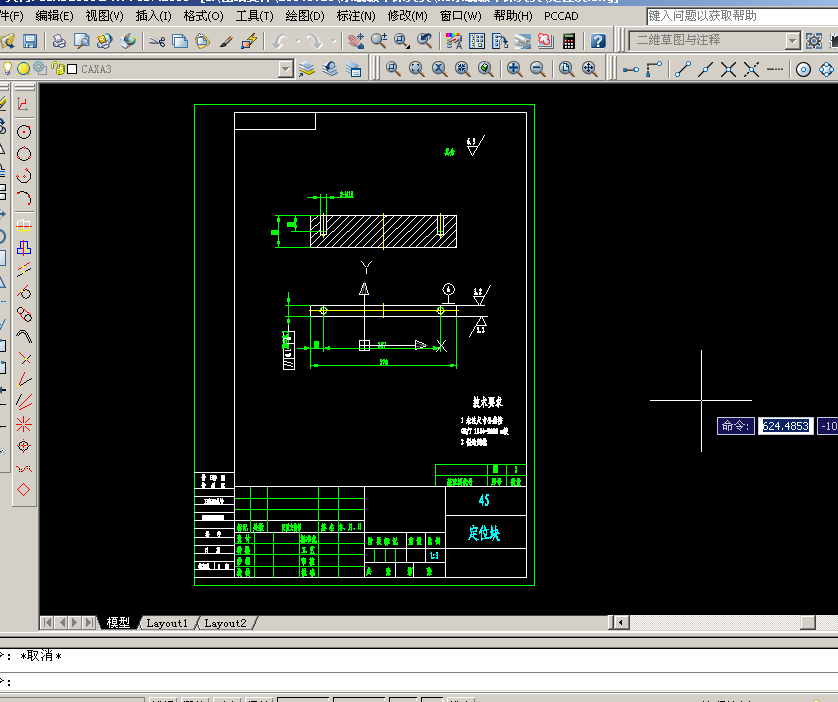Open the 绘图(D) menu
Viewport: 838px width, 702px height.
coord(305,16)
